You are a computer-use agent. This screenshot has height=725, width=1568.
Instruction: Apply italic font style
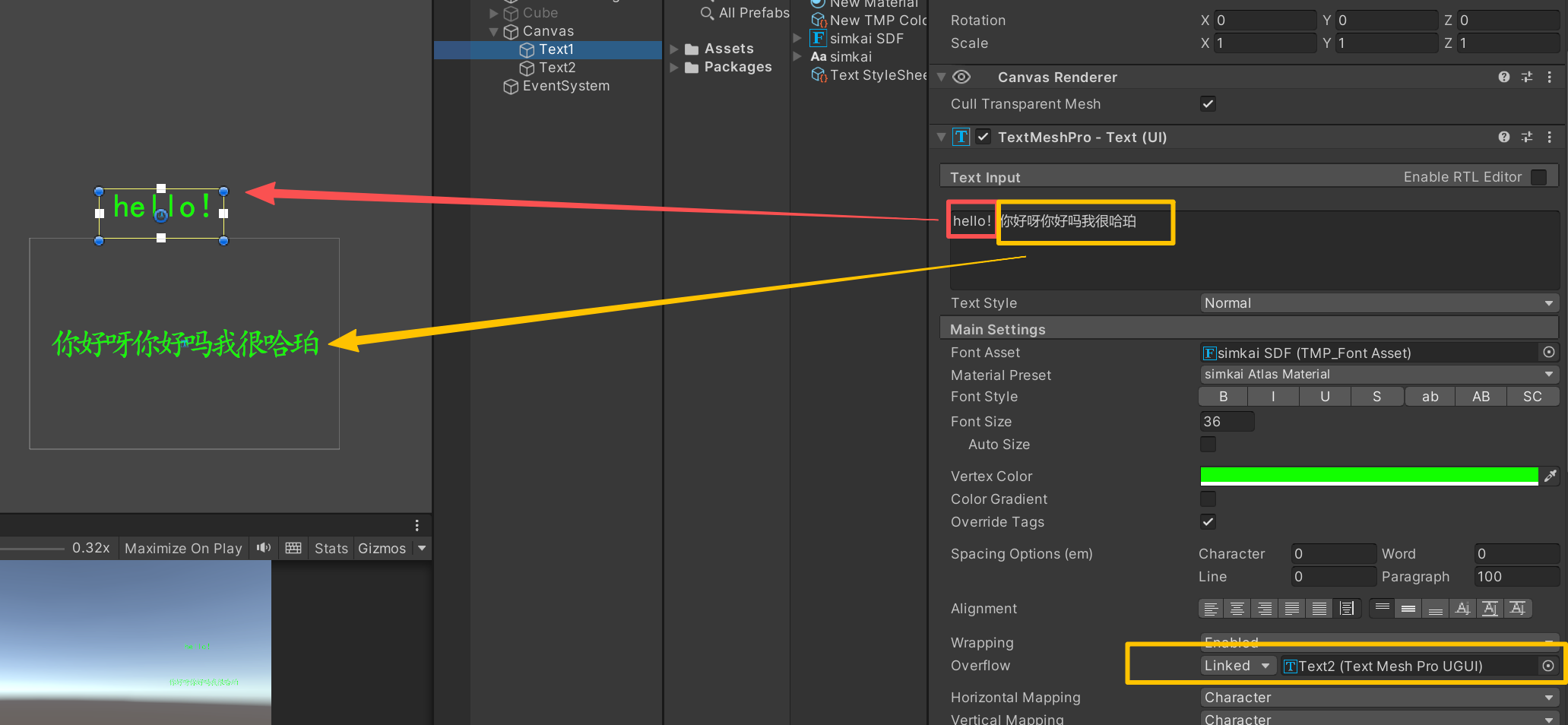(x=1273, y=396)
